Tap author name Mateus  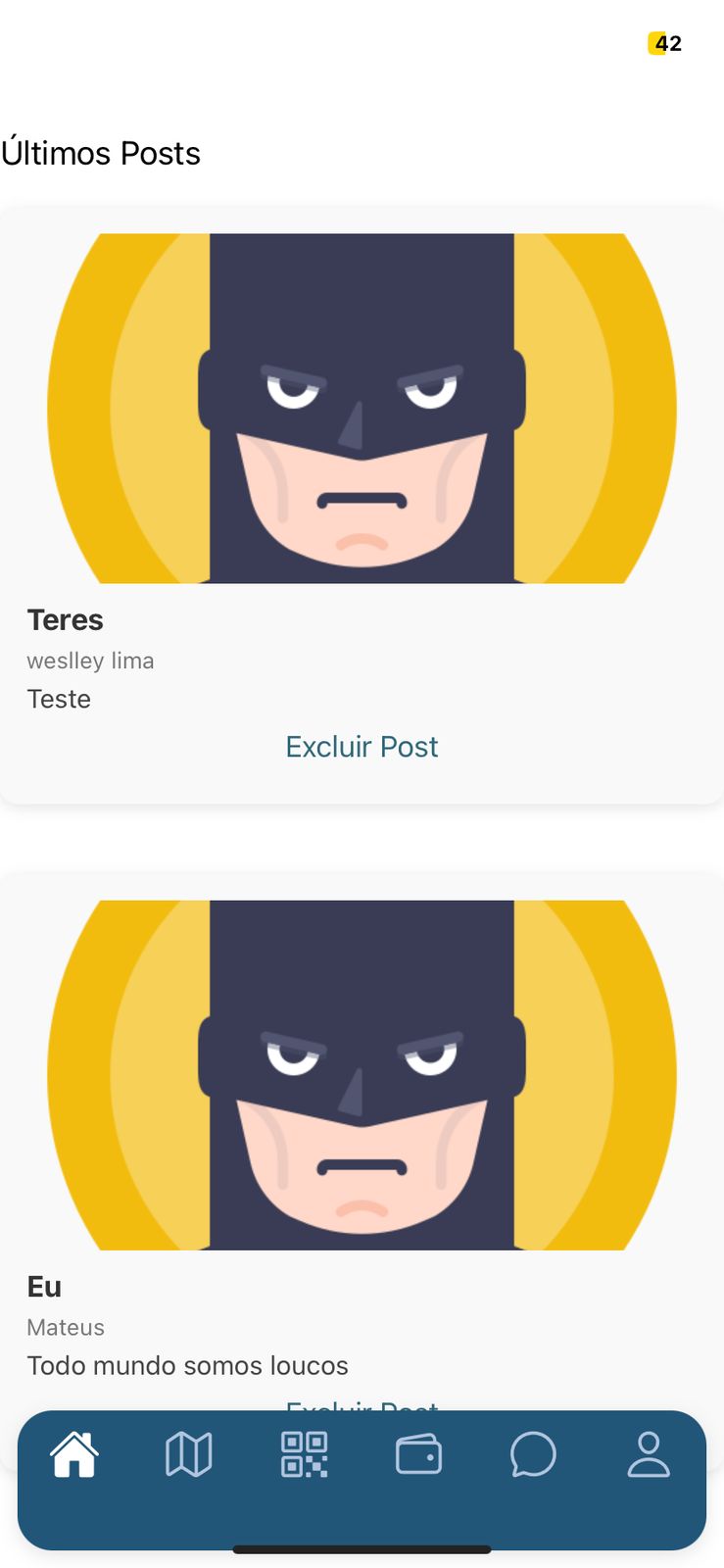[x=66, y=1327]
